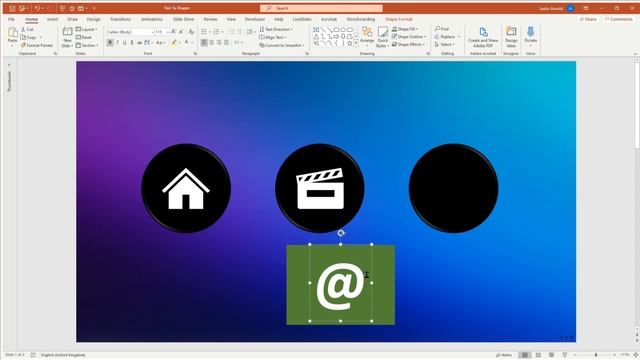Open Shape Outline dropdown
The height and width of the screenshot is (360, 640).
(x=409, y=37)
